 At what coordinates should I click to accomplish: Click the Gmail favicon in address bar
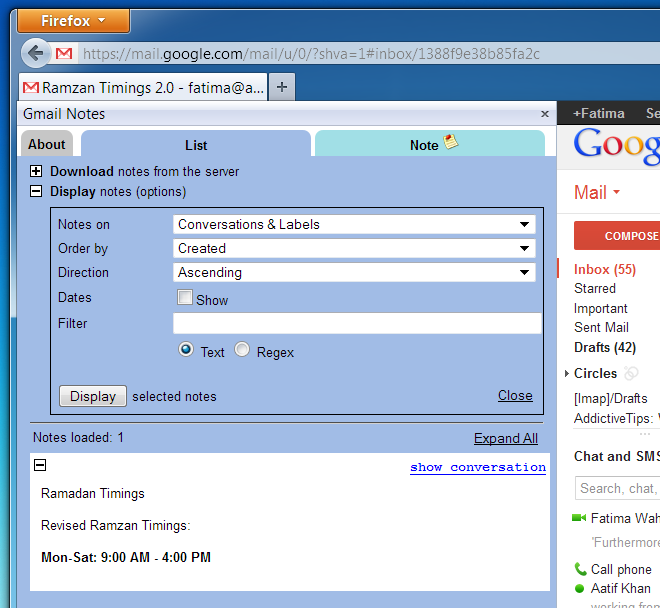pyautogui.click(x=64, y=53)
